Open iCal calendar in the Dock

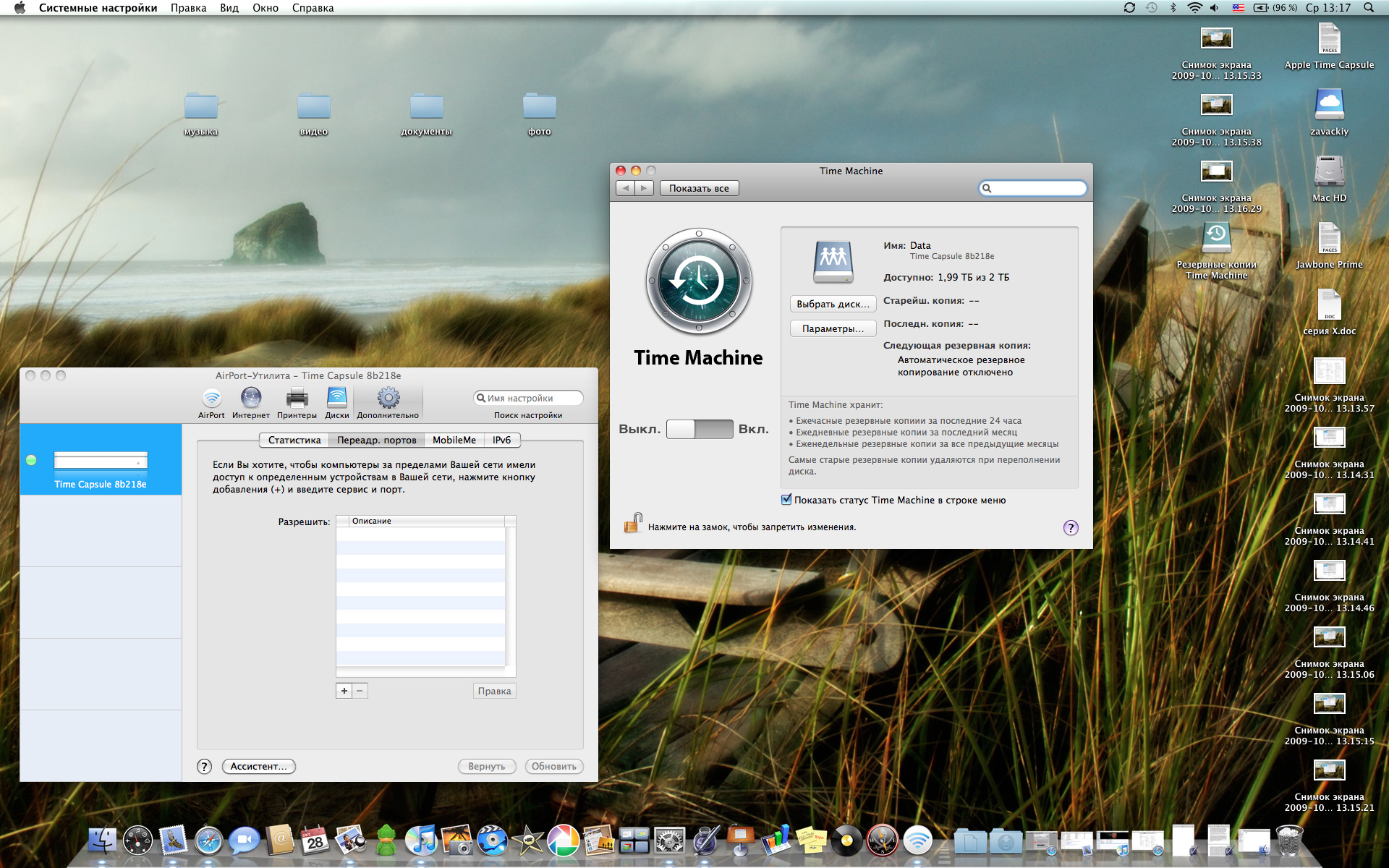pyautogui.click(x=315, y=841)
